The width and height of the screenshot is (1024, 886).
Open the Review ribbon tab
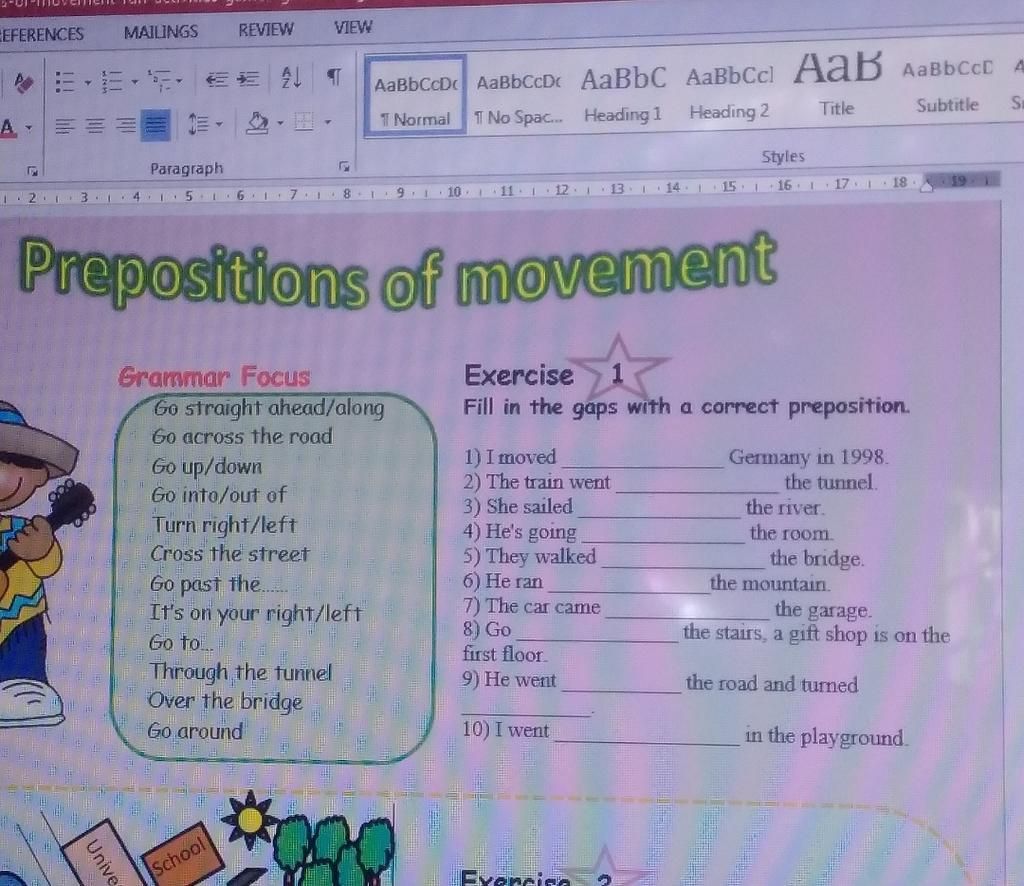[266, 29]
